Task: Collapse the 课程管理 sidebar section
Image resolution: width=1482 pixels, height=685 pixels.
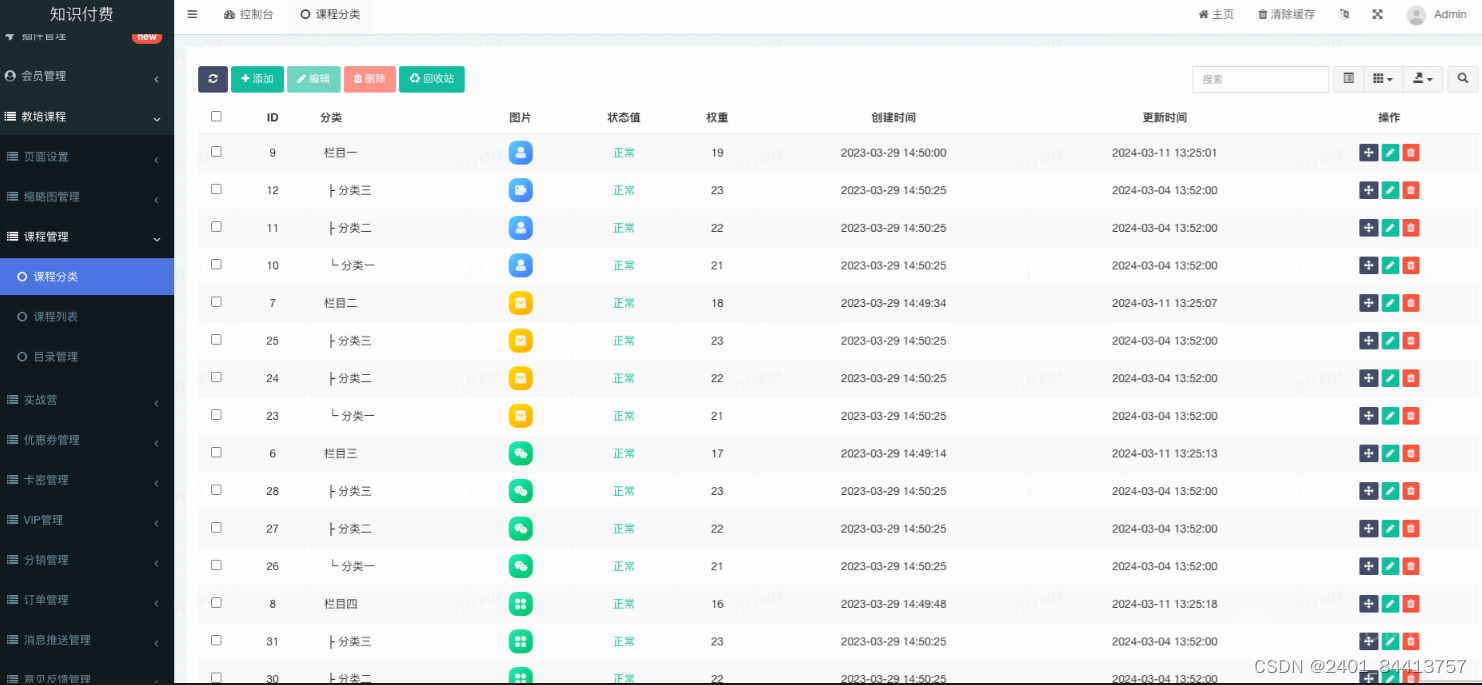Action: [x=87, y=237]
